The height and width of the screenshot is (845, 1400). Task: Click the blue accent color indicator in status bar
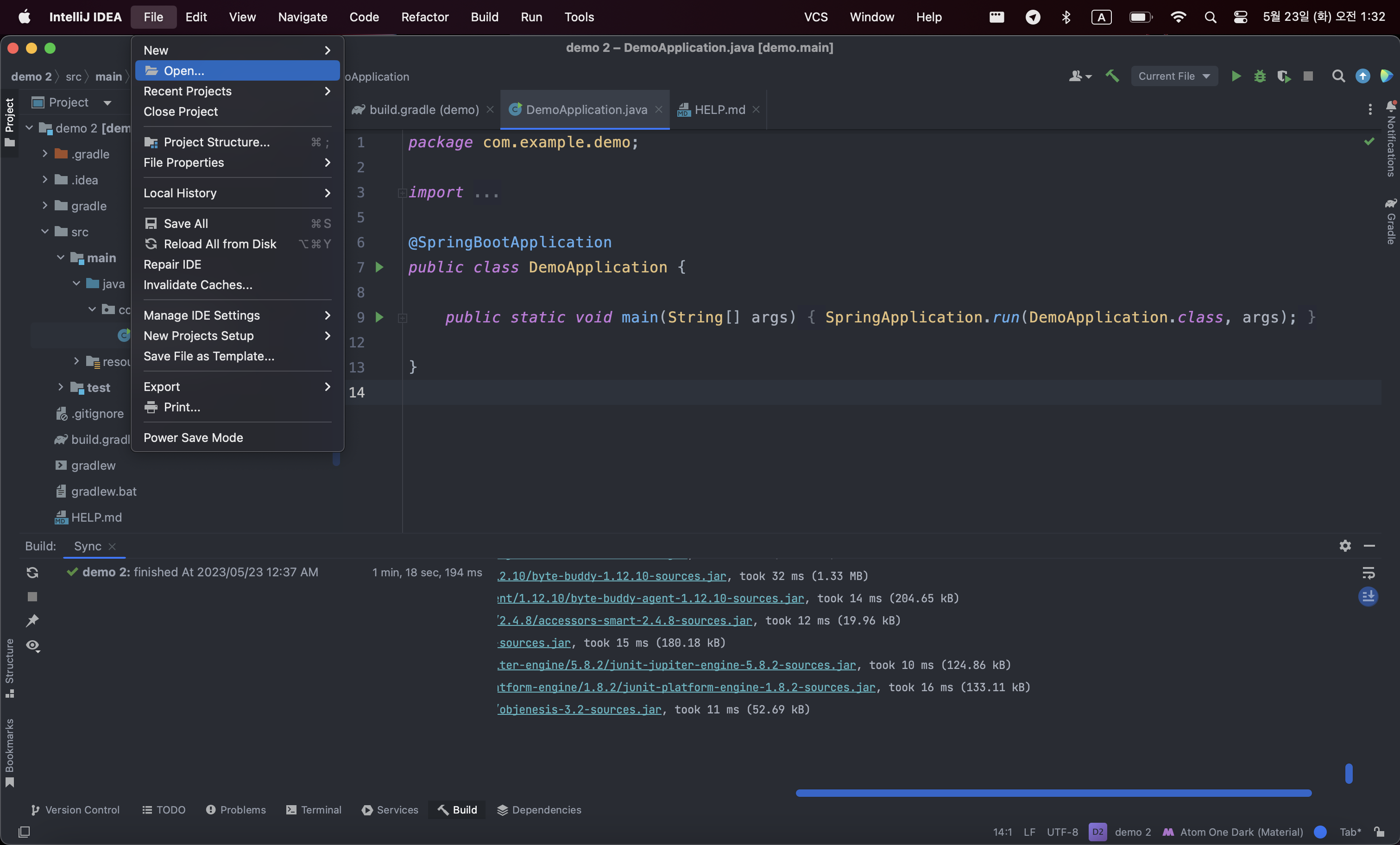point(1320,832)
